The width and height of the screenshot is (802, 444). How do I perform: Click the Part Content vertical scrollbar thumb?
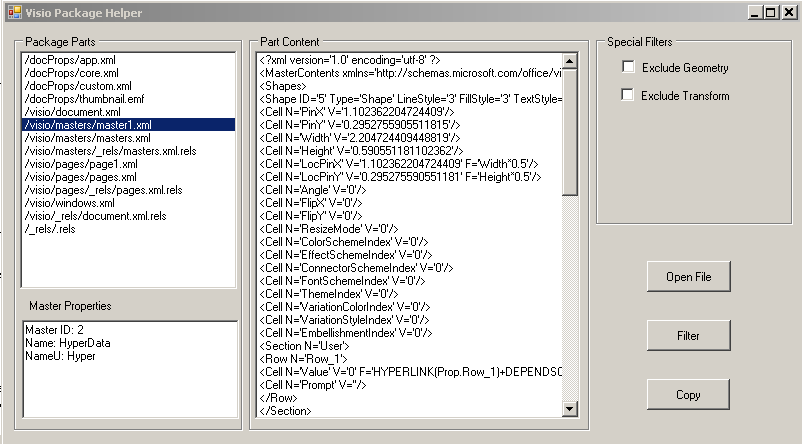point(570,132)
